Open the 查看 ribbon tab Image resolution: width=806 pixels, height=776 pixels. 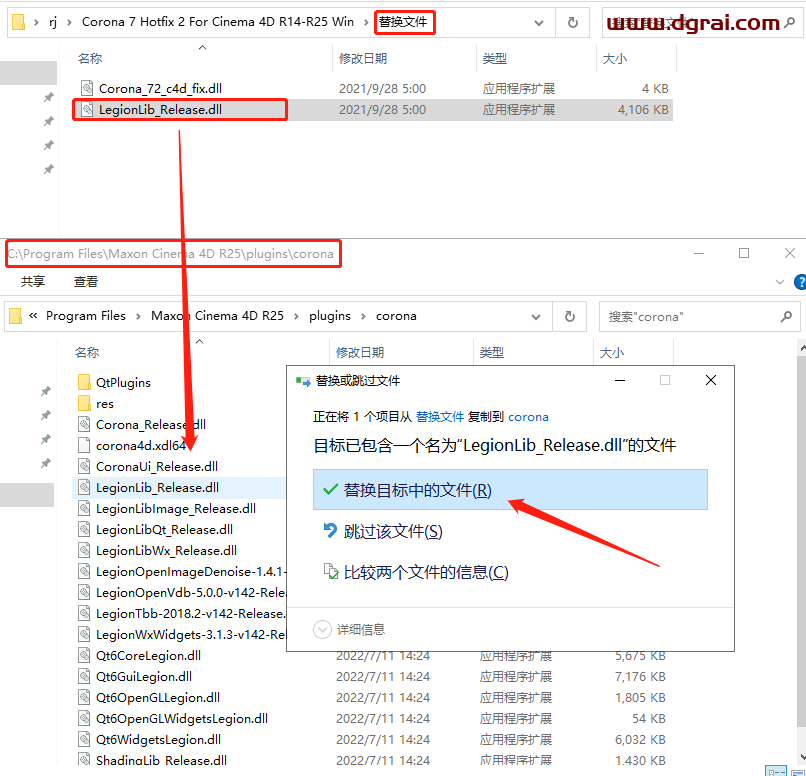click(86, 282)
